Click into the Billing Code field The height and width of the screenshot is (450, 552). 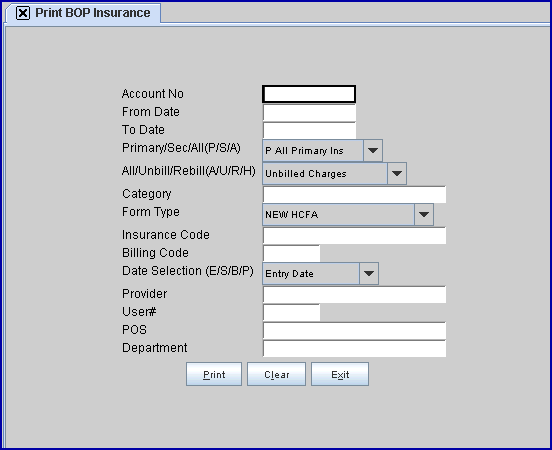(x=291, y=253)
